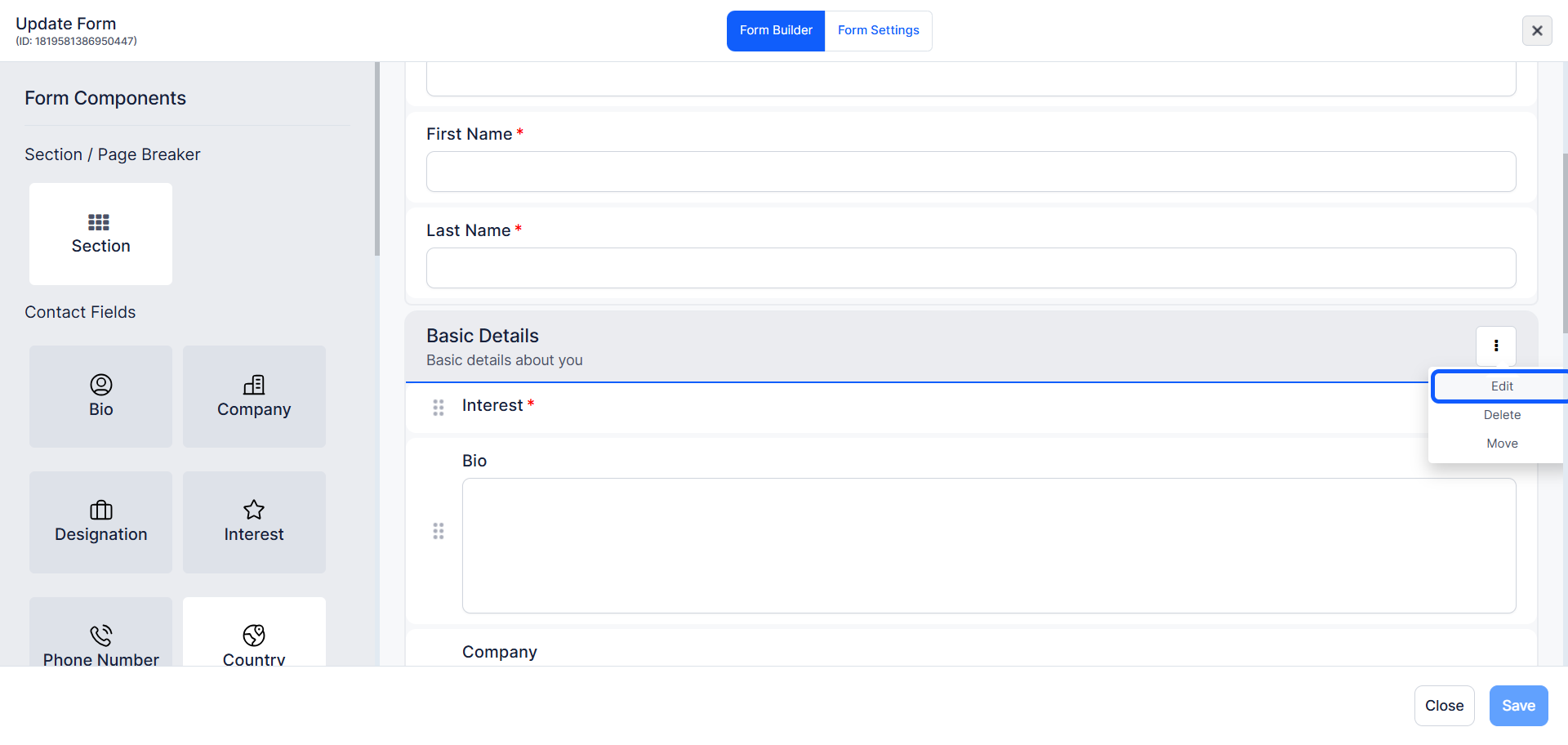Viewport: 1568px width, 745px height.
Task: Add the Phone Number field card
Action: point(100,631)
